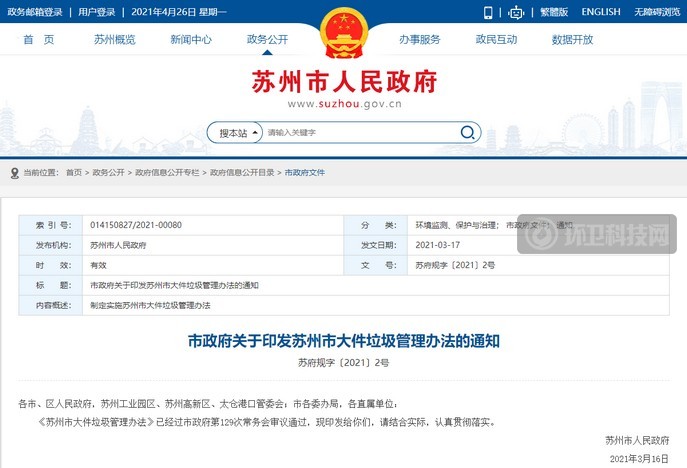Select the 有效 validity value

(x=99, y=266)
